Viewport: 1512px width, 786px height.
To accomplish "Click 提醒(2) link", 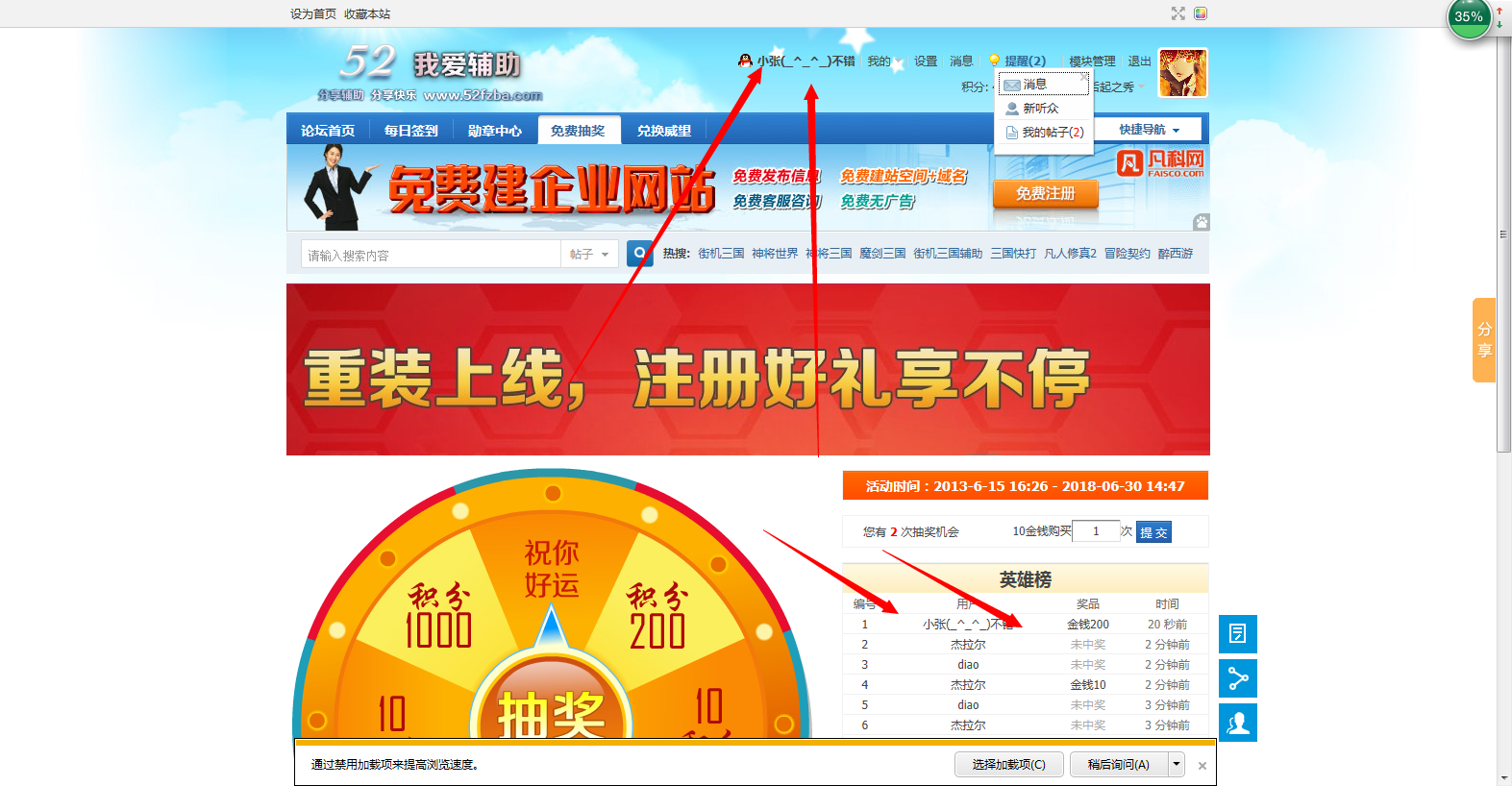I will point(1025,61).
